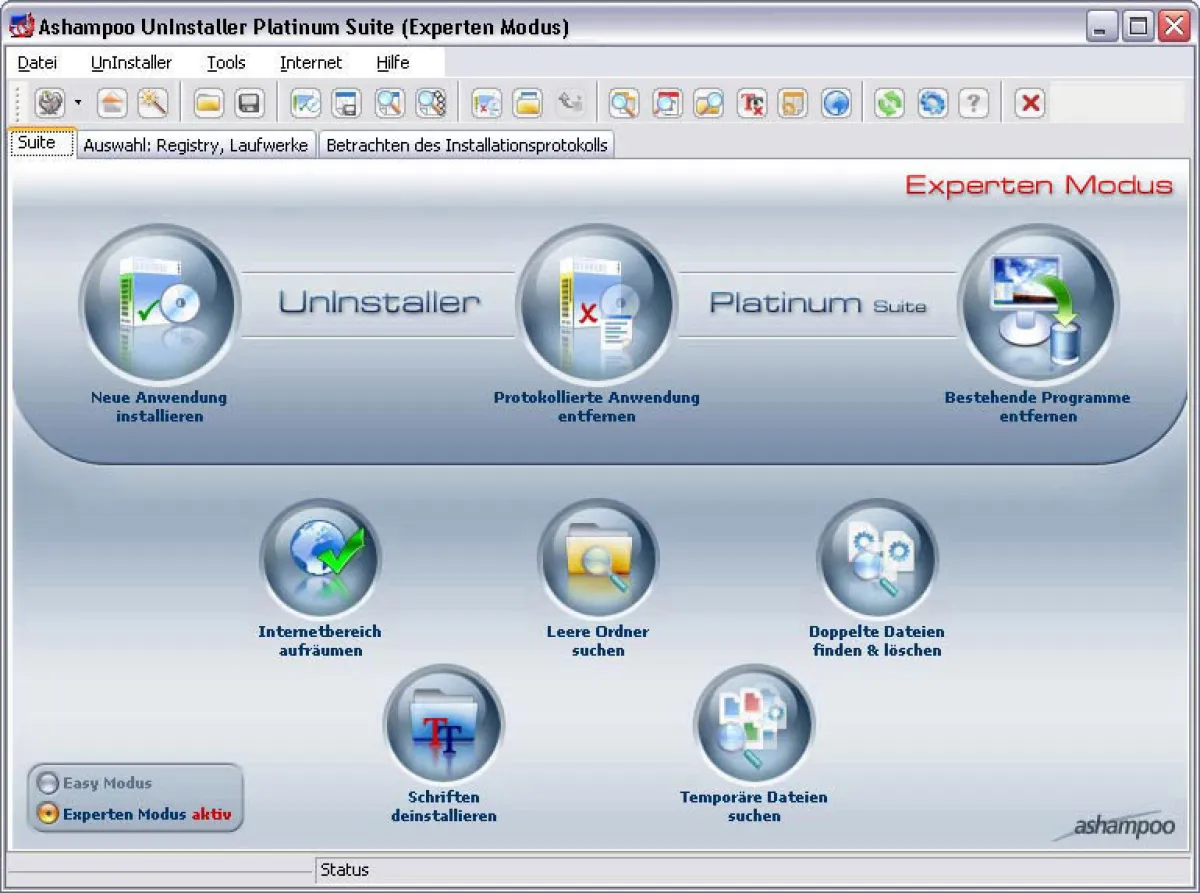Switch to Auswahl: Registry, Laufwerke tab
The width and height of the screenshot is (1200, 893).
(x=196, y=146)
